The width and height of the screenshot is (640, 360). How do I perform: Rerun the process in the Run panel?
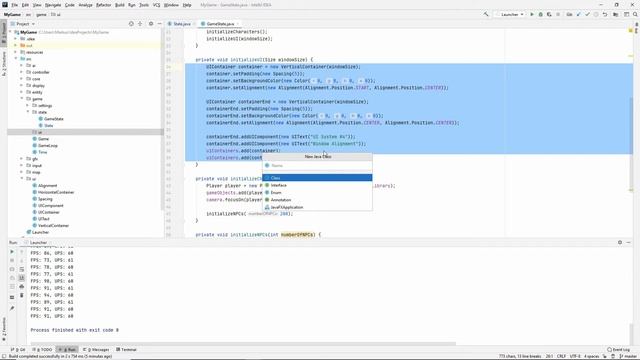(12, 252)
